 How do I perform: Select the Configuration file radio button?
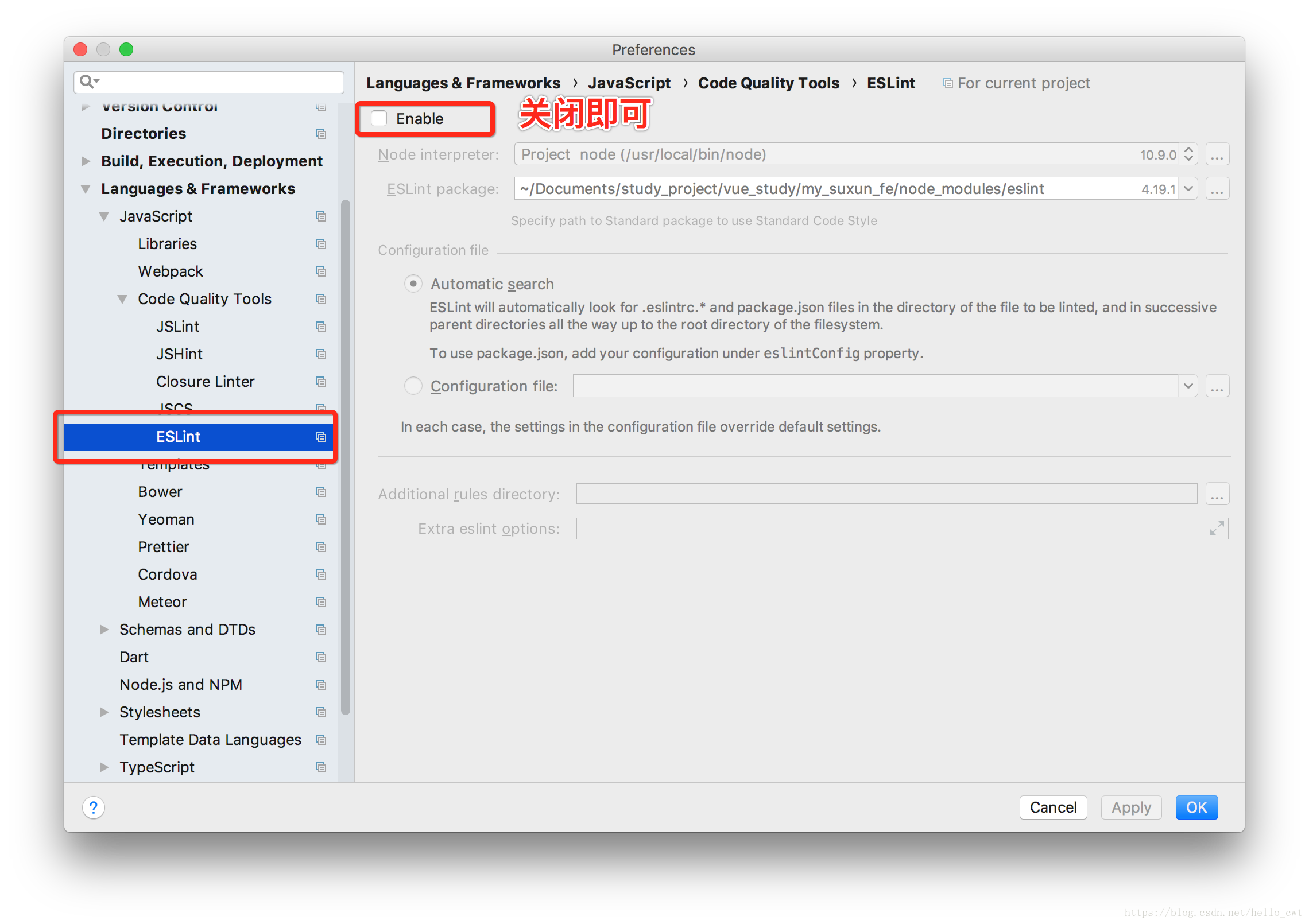413,386
